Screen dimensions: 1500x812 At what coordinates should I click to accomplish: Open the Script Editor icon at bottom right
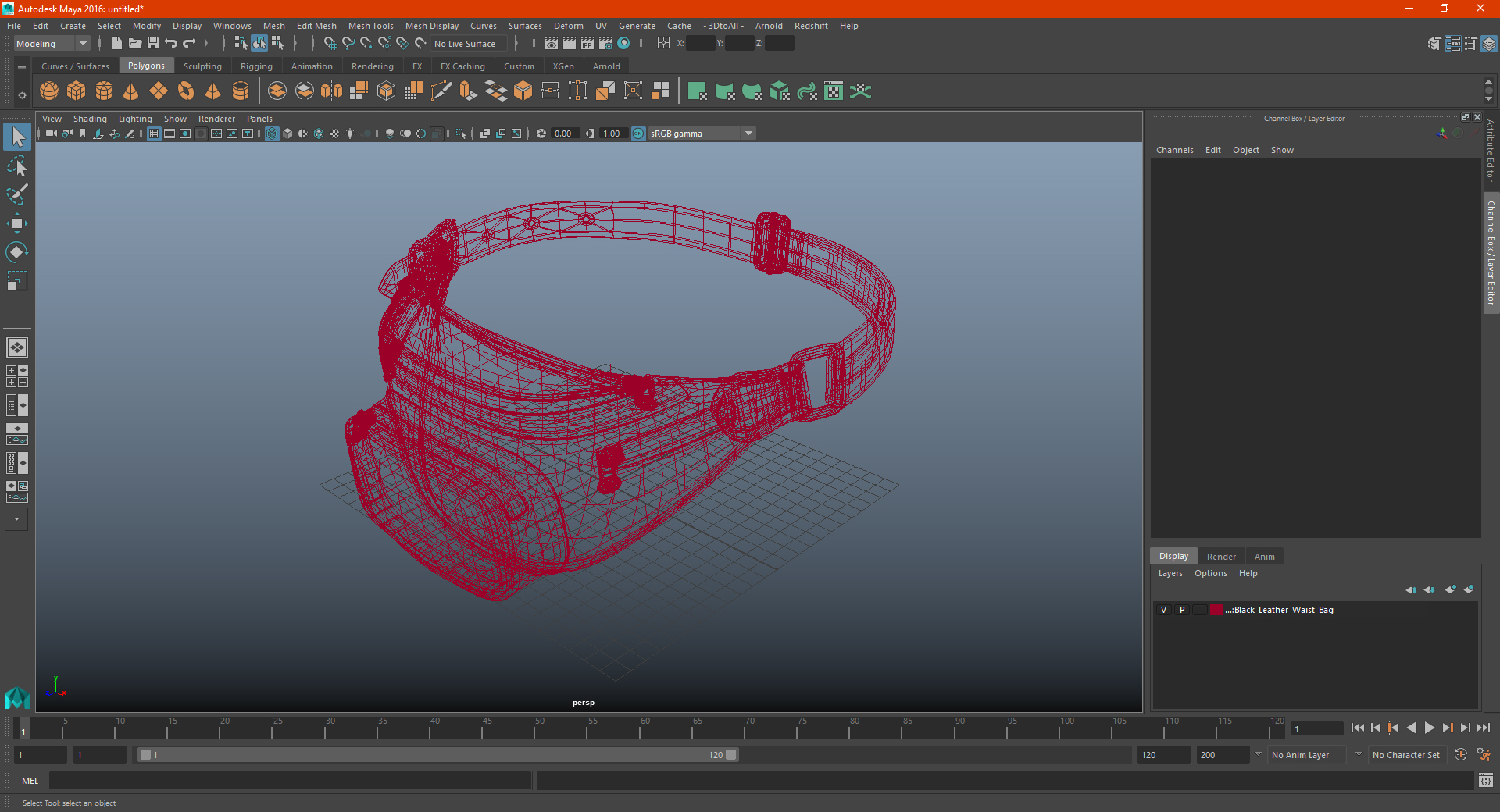coord(1486,780)
